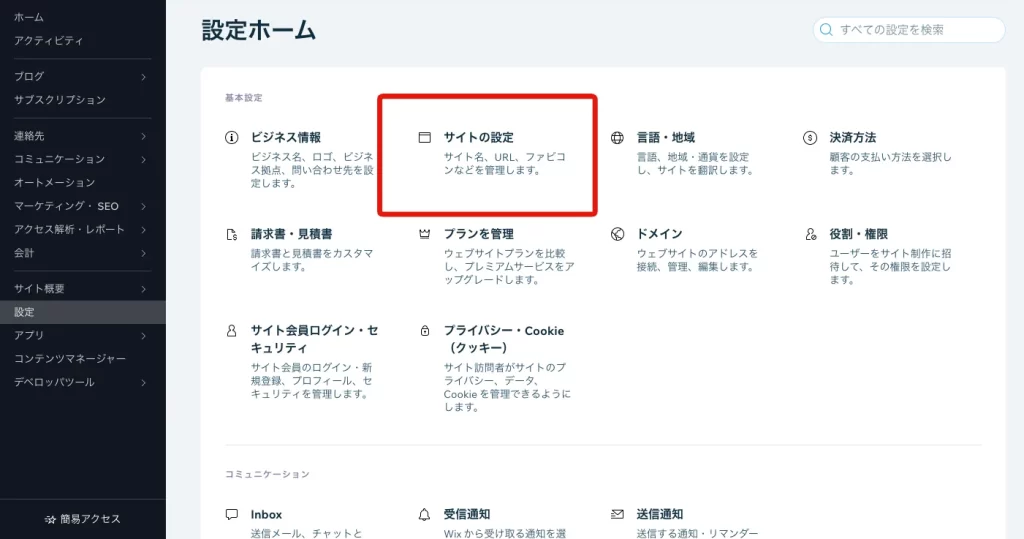Open the ビジネス情報 settings link

[285, 138]
